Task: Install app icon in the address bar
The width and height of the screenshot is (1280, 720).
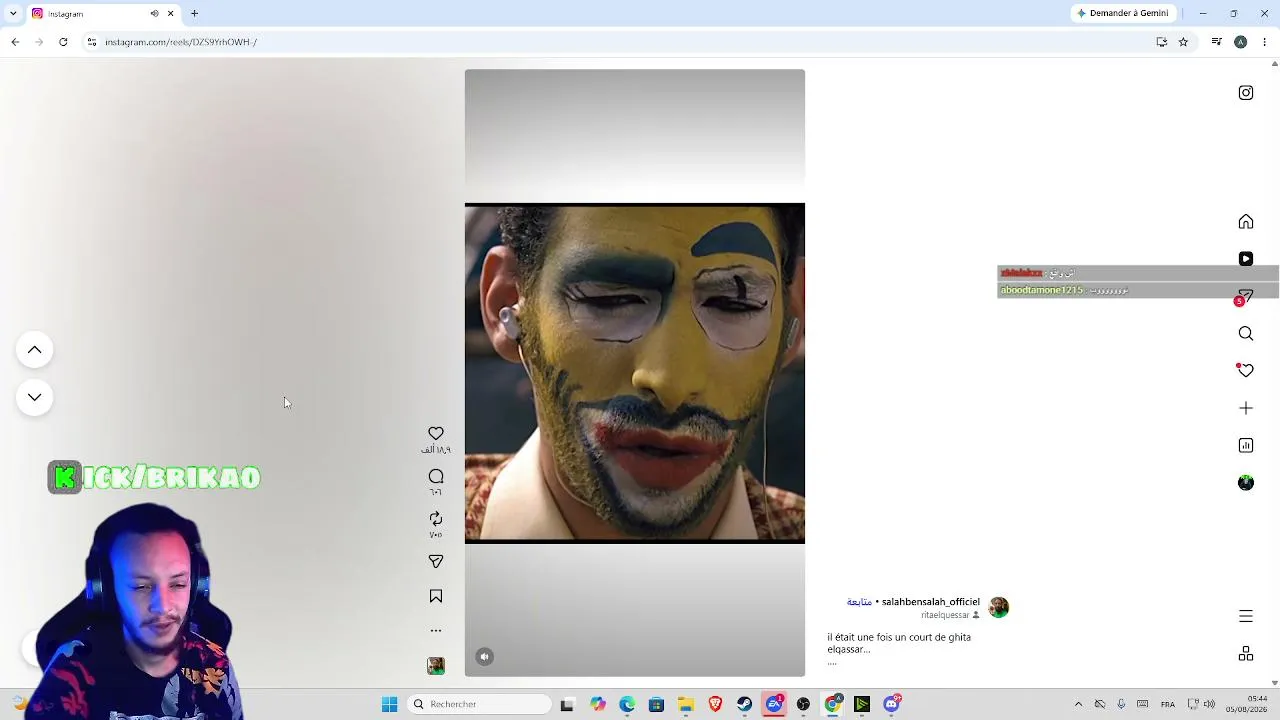Action: pos(1162,42)
